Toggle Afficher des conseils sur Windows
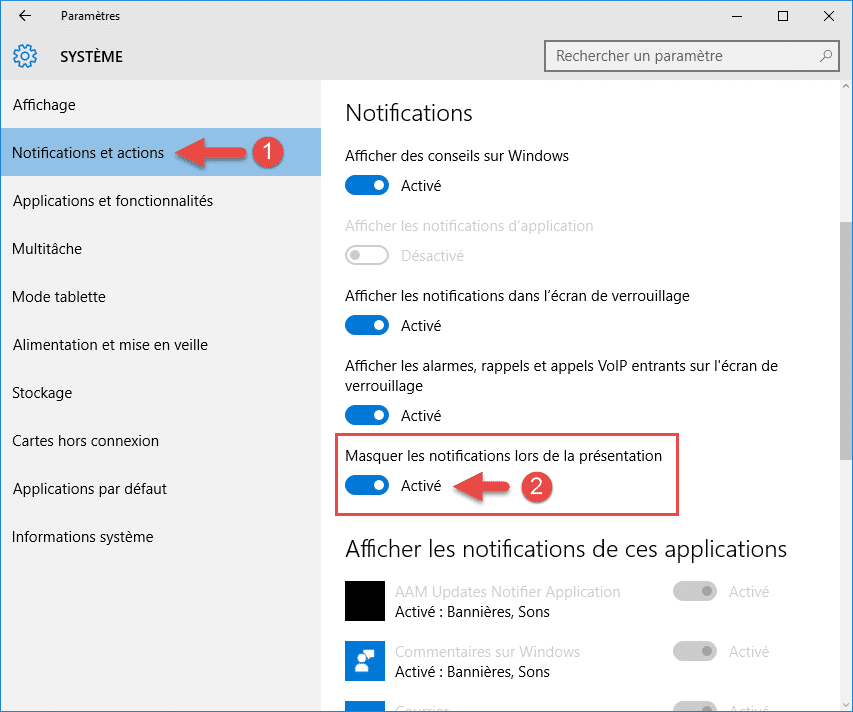 (x=367, y=185)
